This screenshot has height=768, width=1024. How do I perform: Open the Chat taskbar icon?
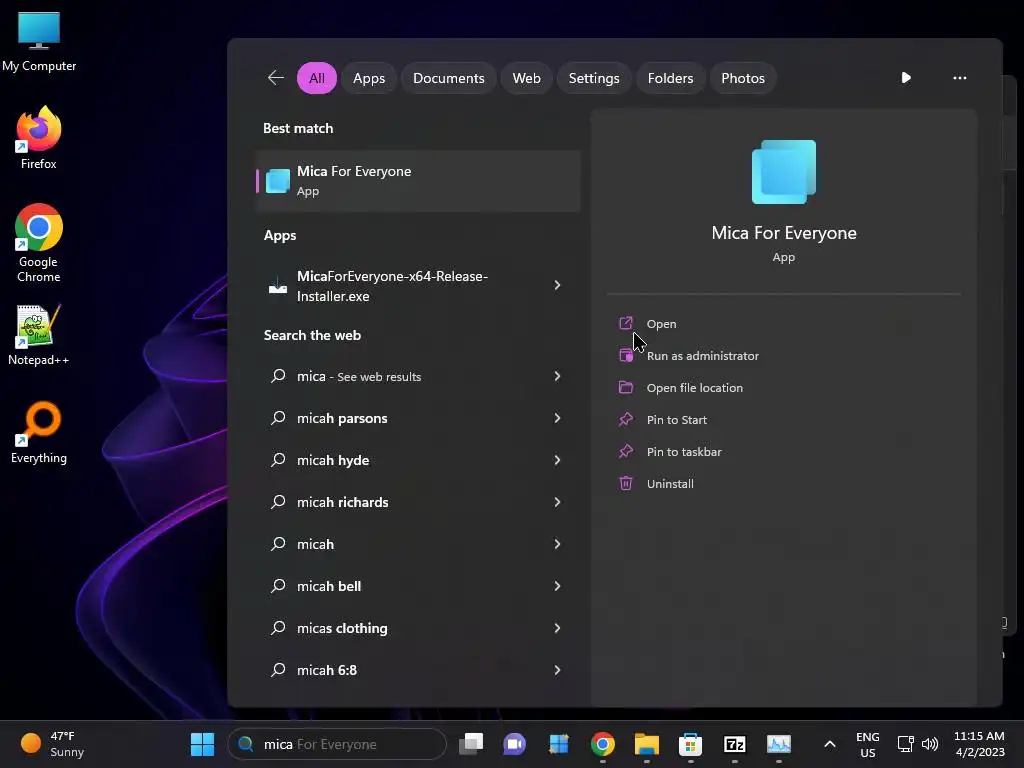point(515,744)
